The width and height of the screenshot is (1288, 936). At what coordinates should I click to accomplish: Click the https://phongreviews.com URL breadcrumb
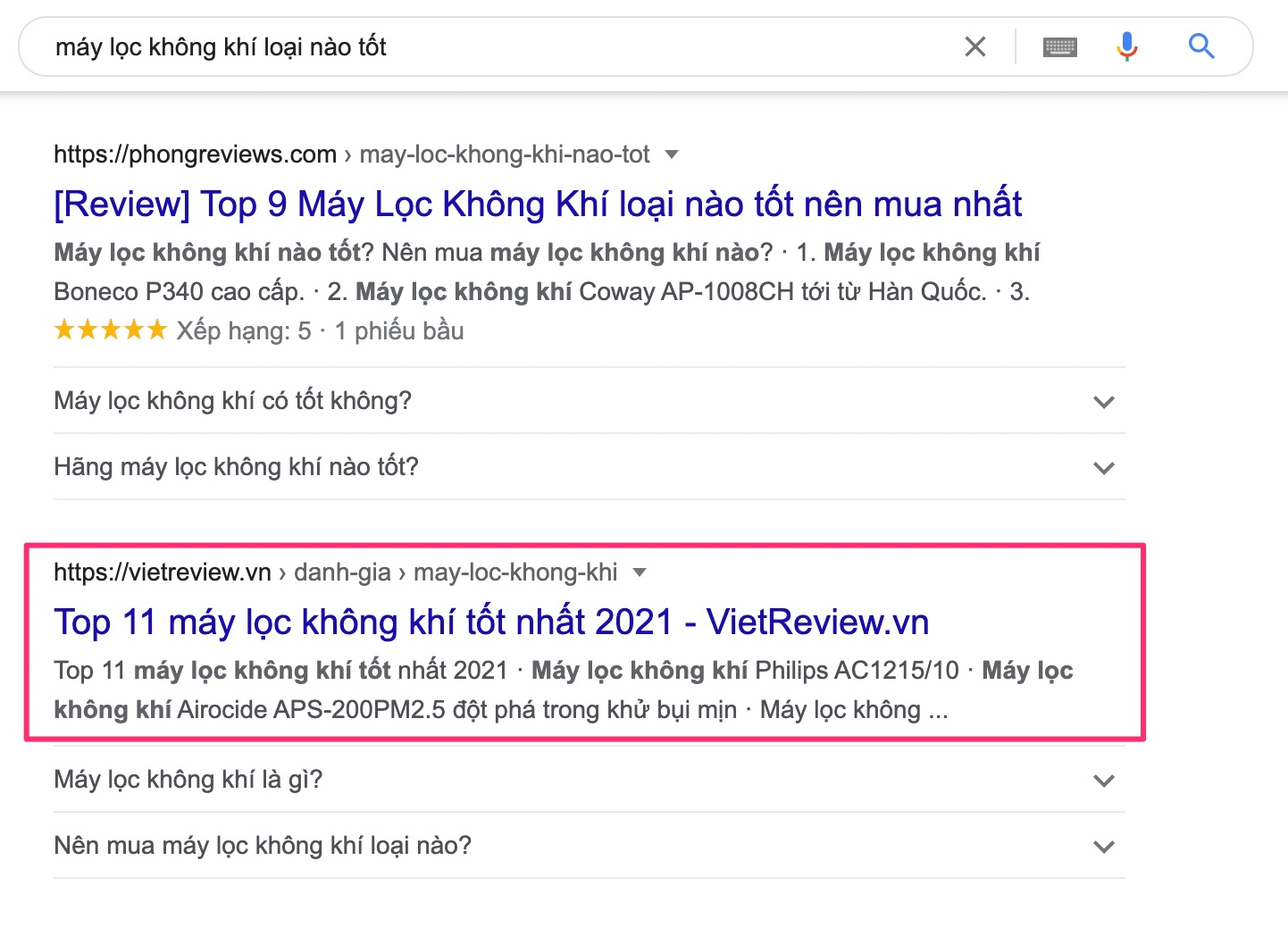(352, 155)
